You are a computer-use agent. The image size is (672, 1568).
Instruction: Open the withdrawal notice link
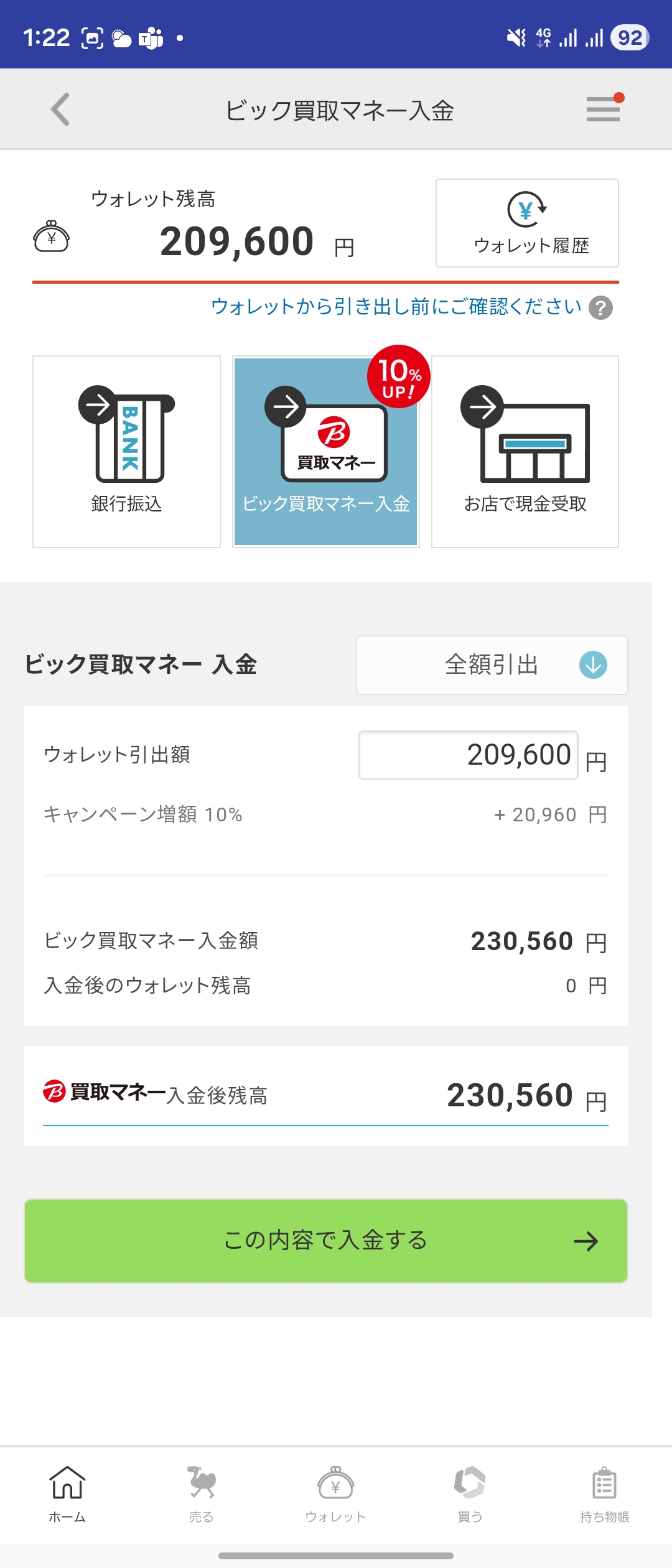396,307
